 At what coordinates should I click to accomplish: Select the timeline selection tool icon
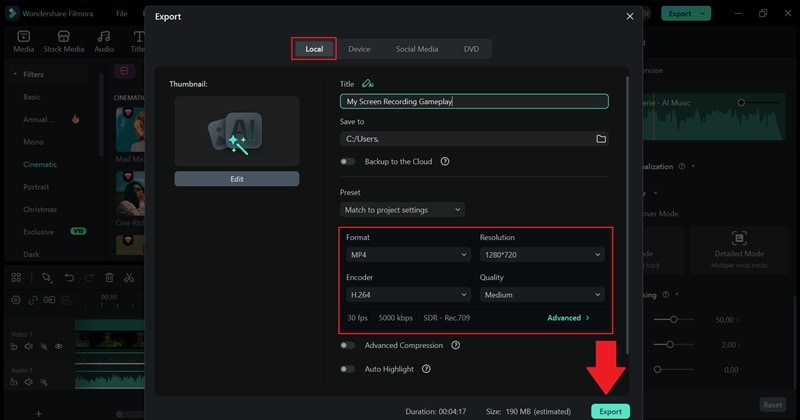(47, 278)
